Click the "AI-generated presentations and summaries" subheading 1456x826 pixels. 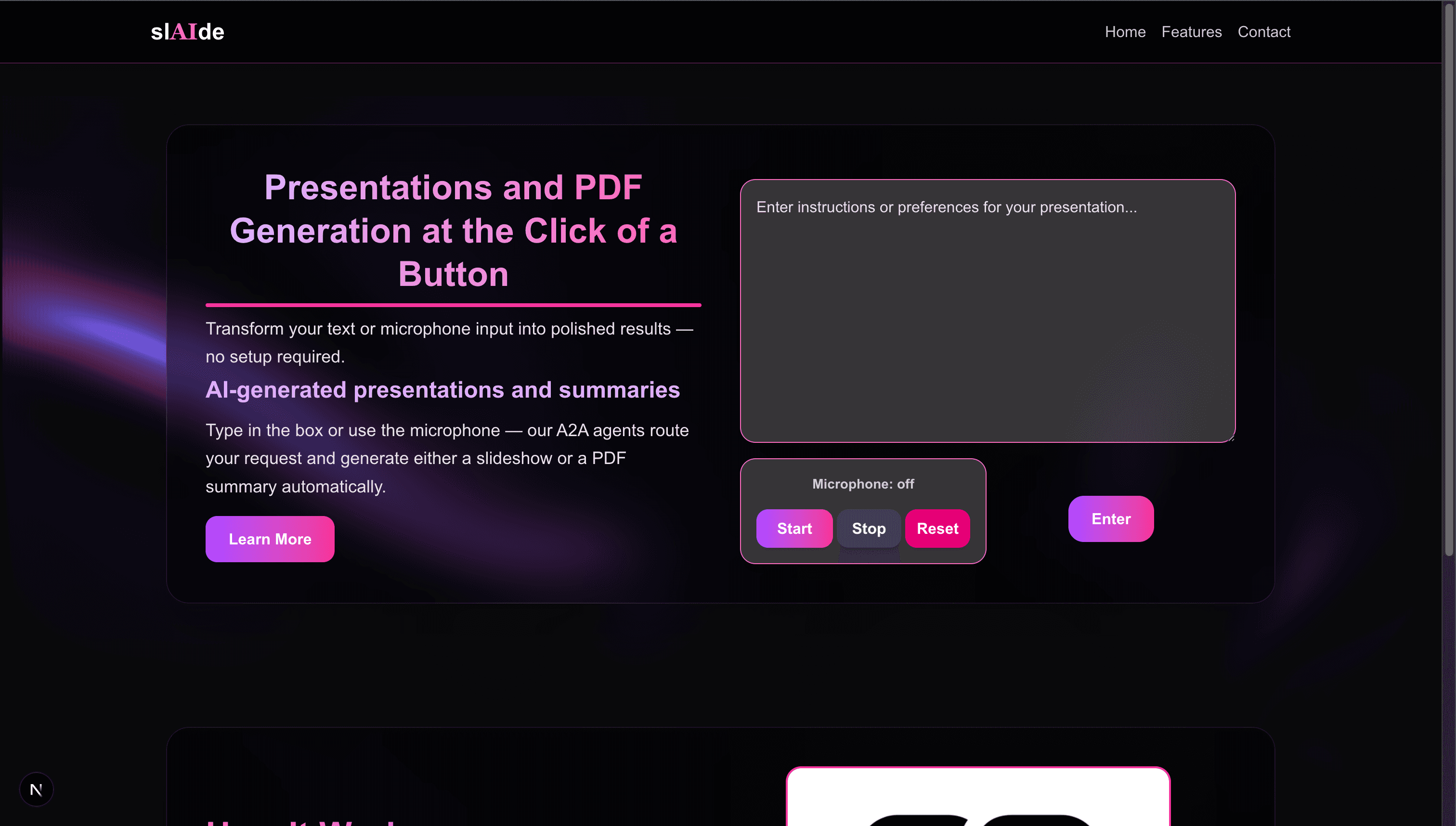click(x=442, y=390)
